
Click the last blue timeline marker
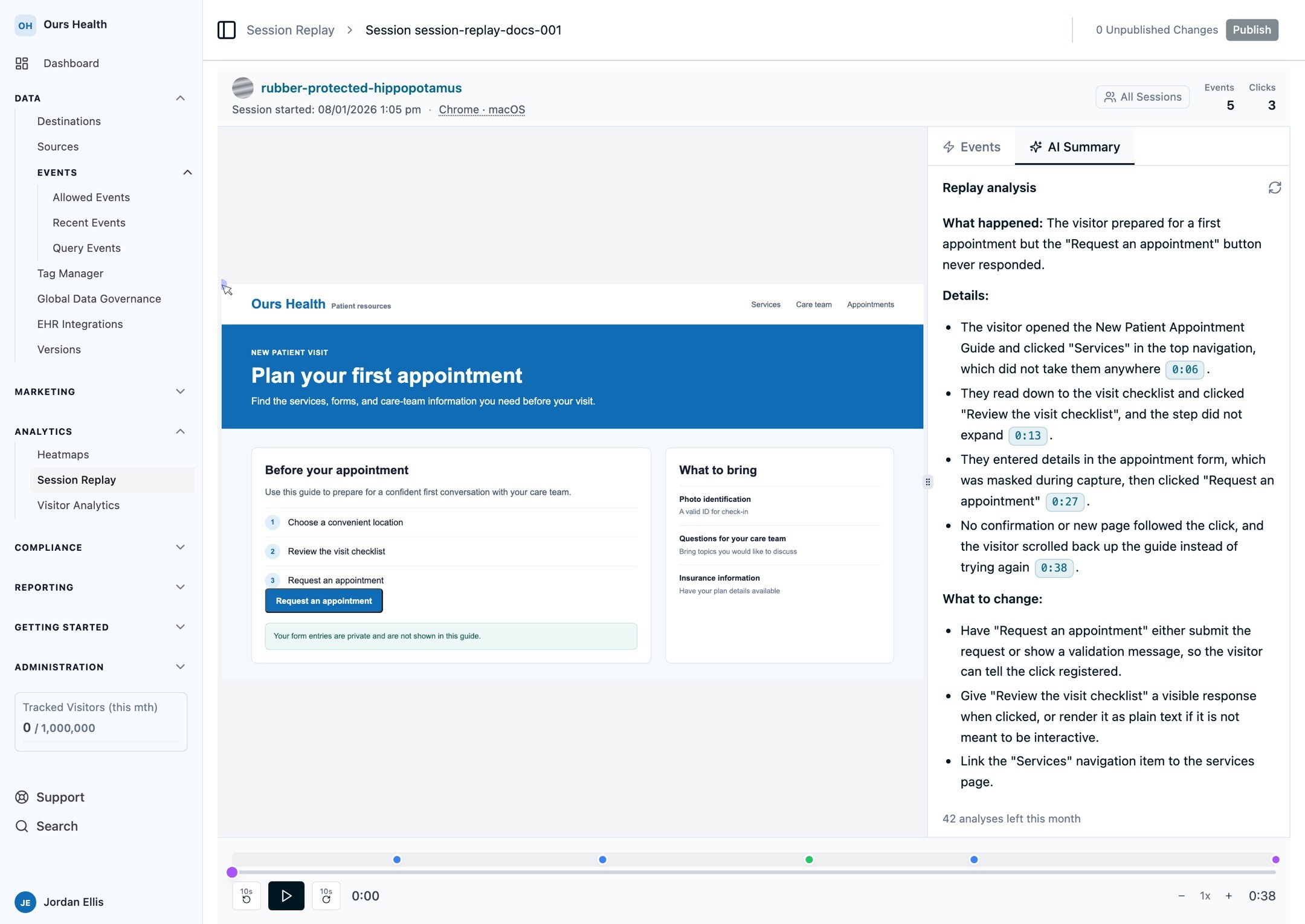tap(974, 859)
